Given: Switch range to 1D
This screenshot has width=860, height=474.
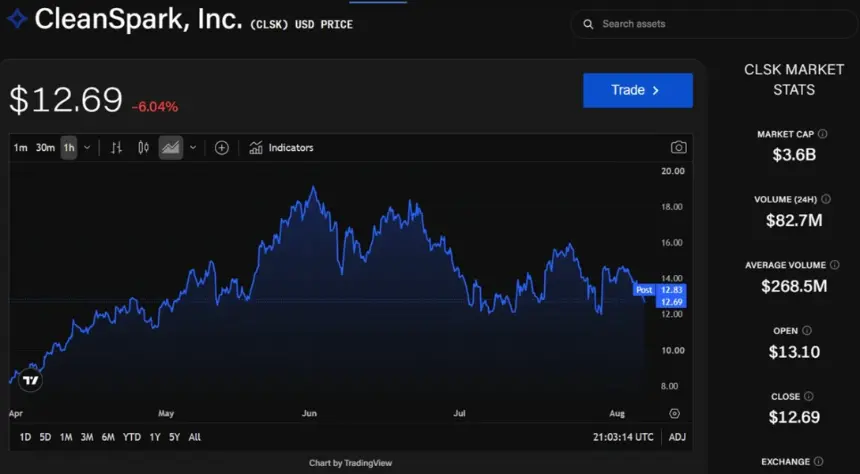Looking at the screenshot, I should pos(25,437).
